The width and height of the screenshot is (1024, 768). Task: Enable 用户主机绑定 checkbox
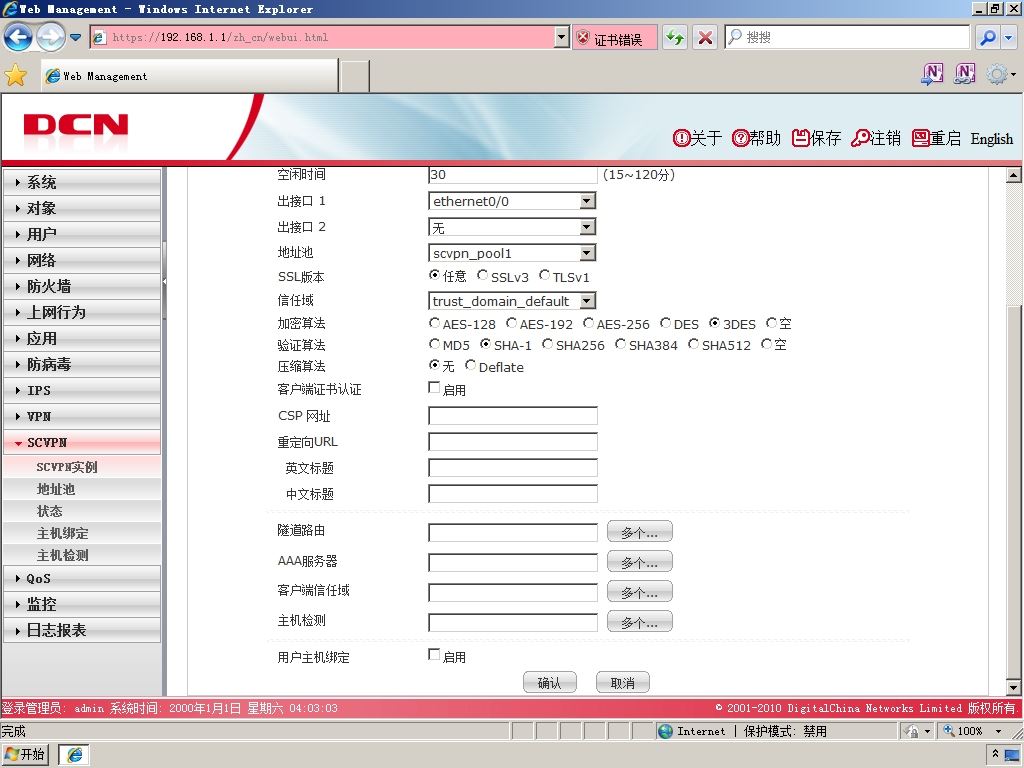[434, 654]
